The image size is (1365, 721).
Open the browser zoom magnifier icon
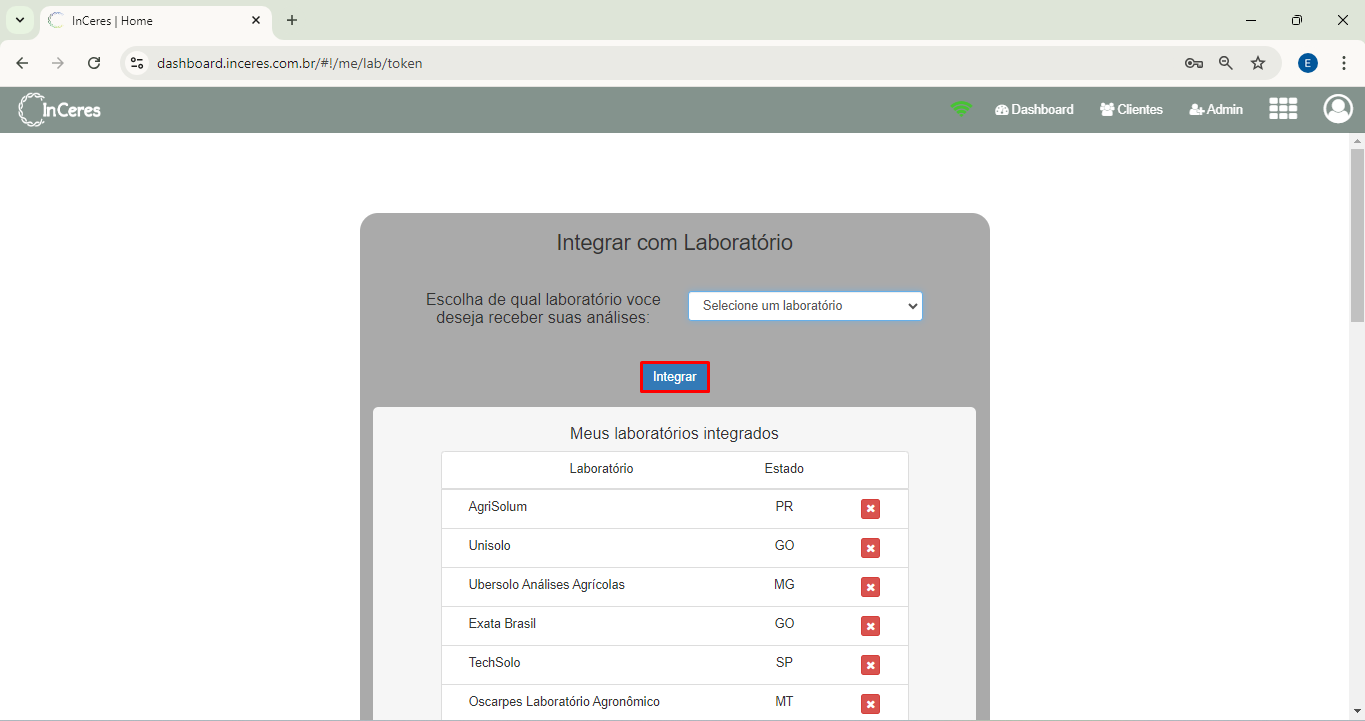1226,63
